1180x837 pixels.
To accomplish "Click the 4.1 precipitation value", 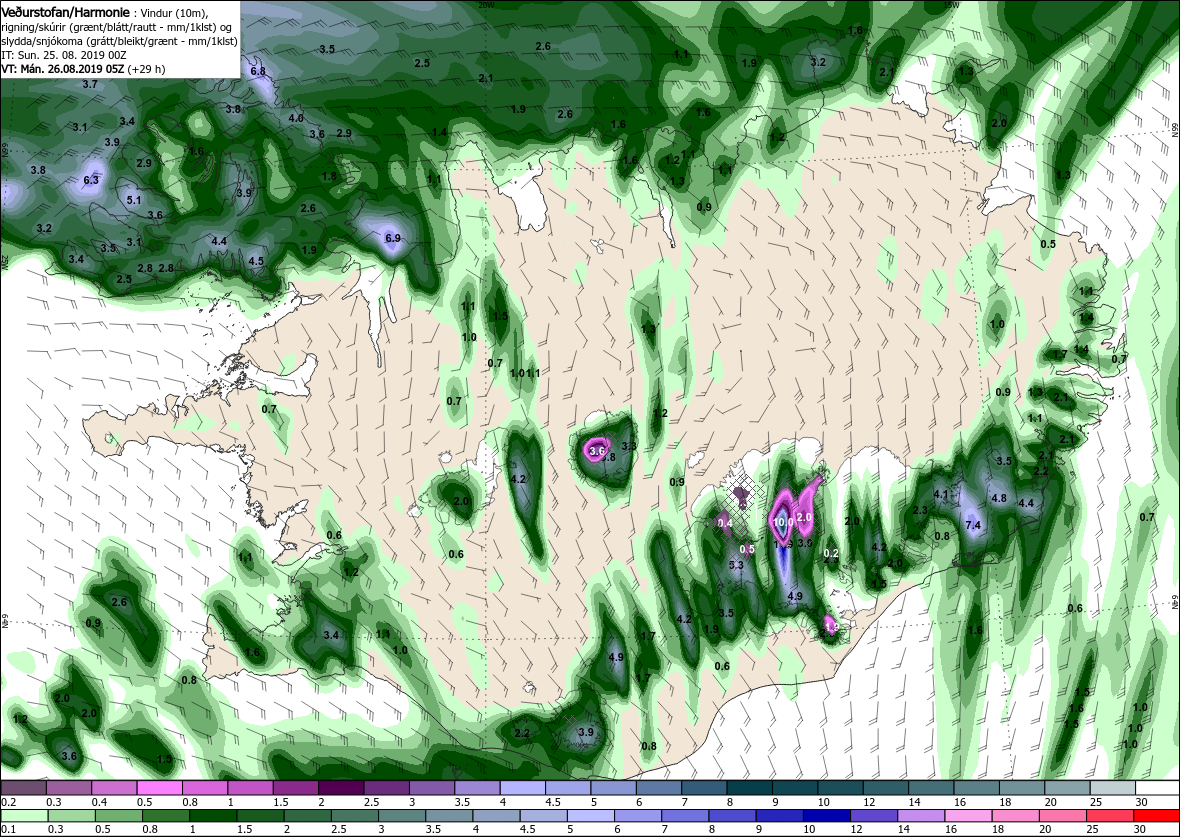I will tap(941, 495).
